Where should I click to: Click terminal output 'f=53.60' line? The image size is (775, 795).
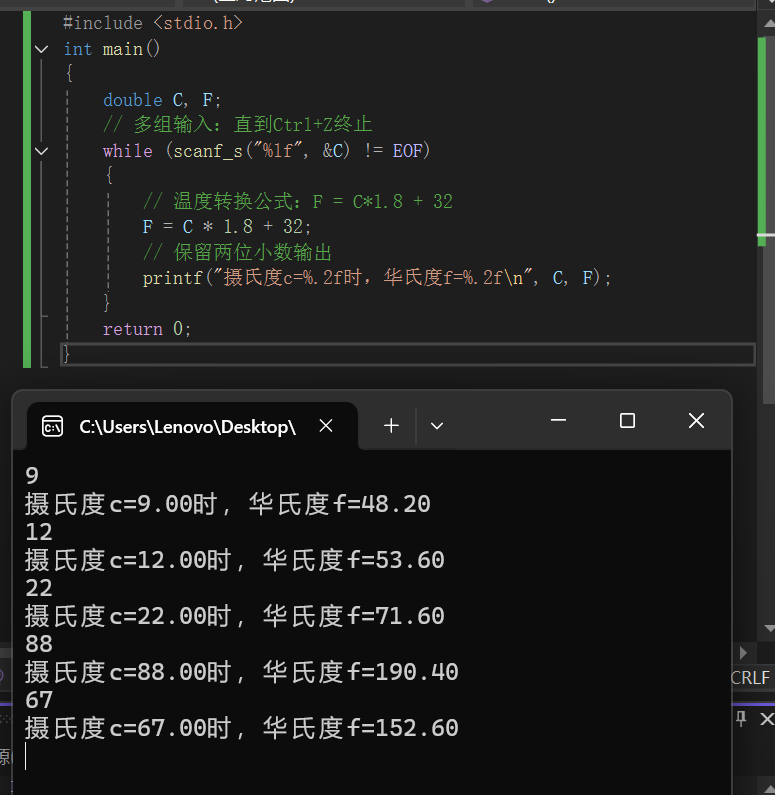[x=235, y=560]
